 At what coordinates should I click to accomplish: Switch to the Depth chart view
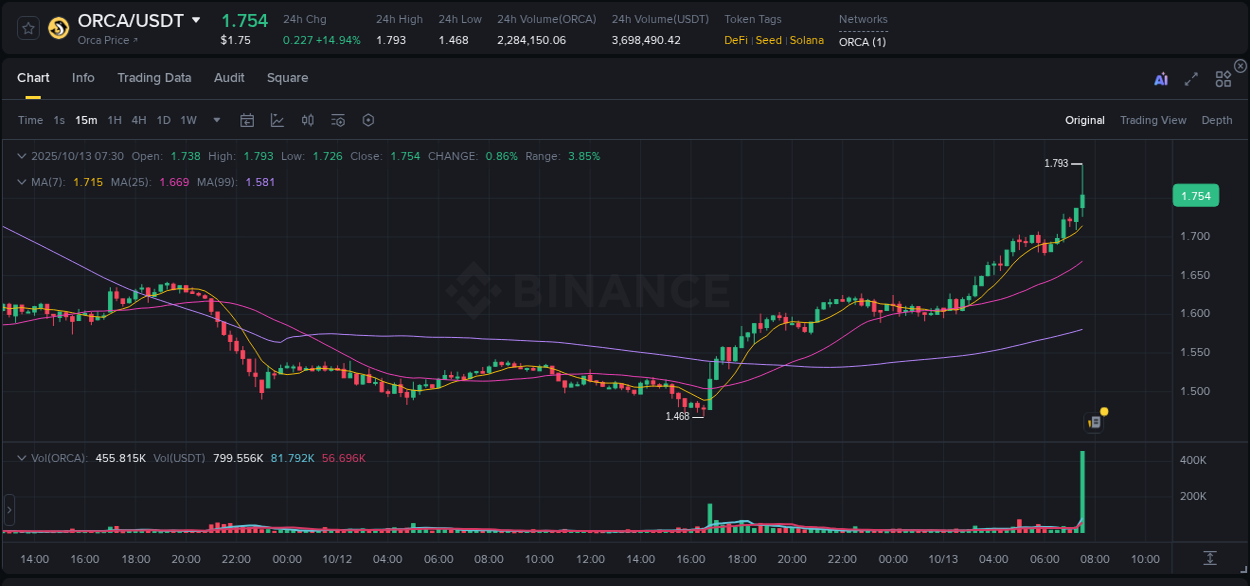point(1216,120)
